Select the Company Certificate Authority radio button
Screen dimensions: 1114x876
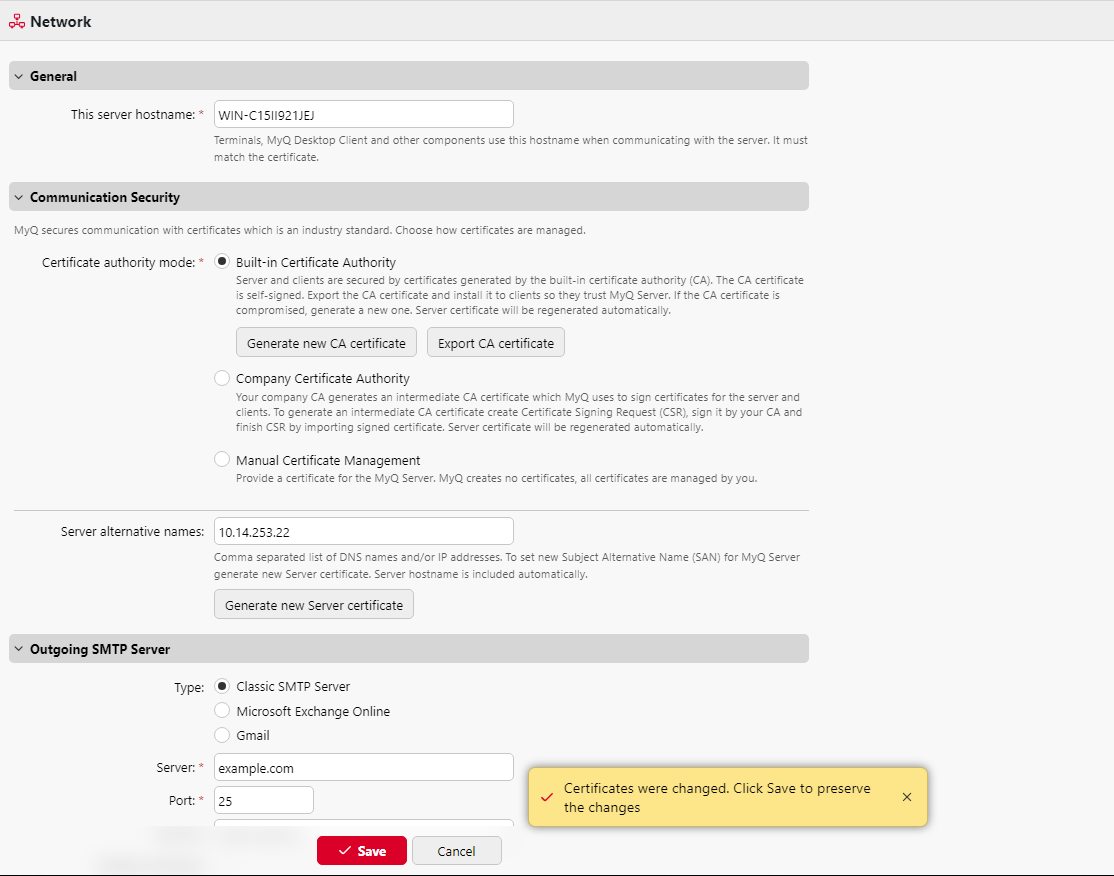(221, 377)
